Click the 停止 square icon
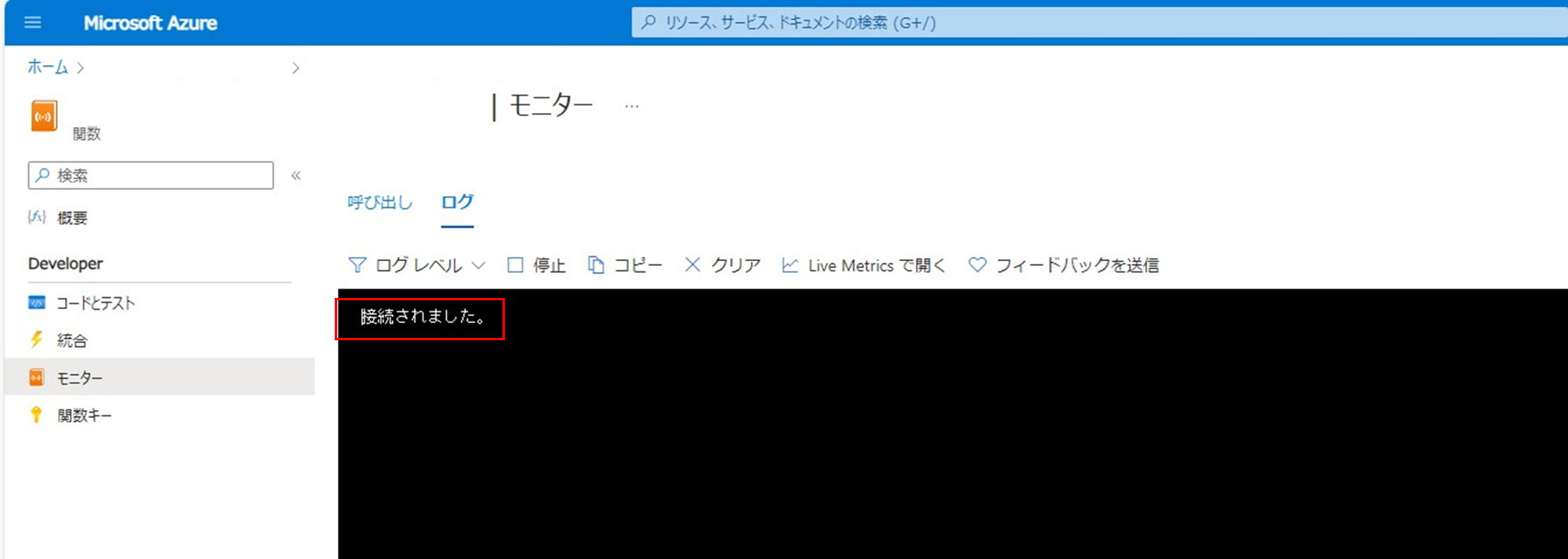The width and height of the screenshot is (1568, 559). (515, 265)
